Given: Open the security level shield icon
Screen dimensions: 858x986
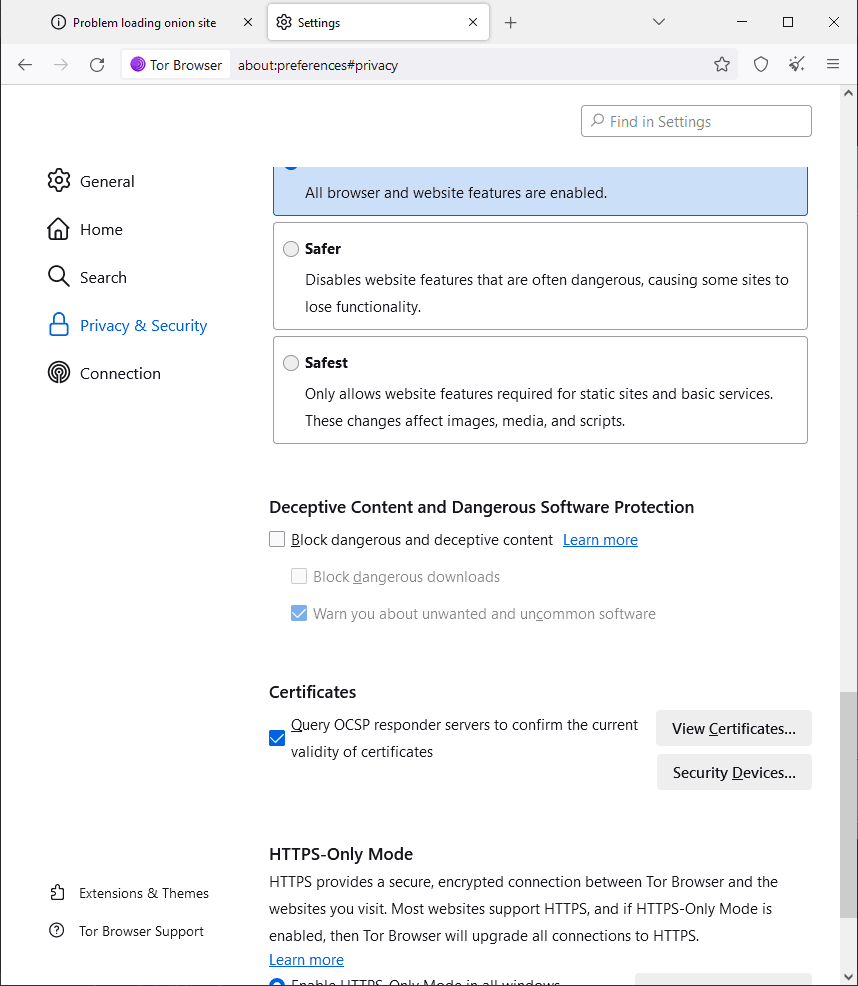Looking at the screenshot, I should click(760, 64).
